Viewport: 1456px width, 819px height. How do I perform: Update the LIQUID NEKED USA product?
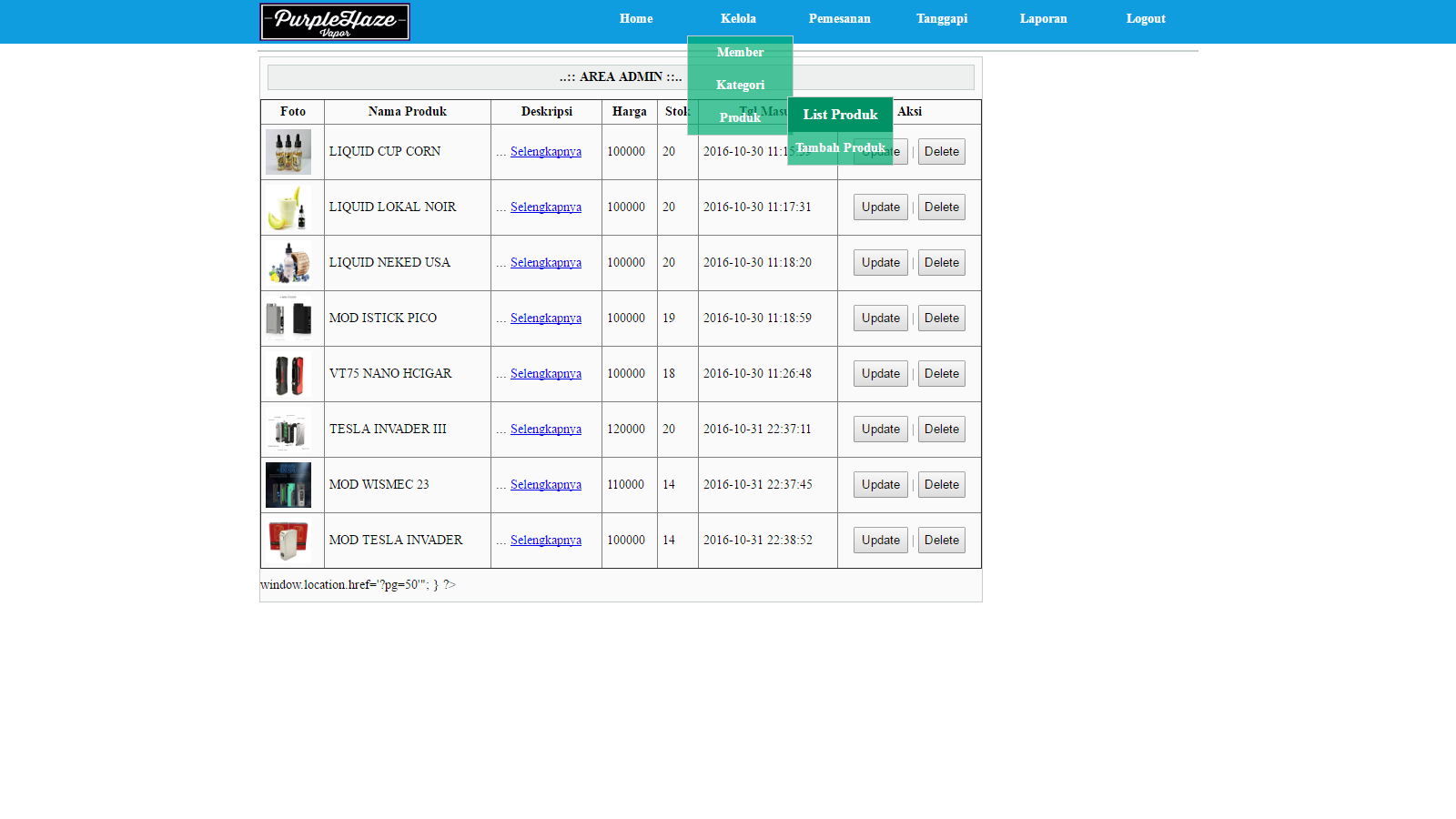pos(880,263)
